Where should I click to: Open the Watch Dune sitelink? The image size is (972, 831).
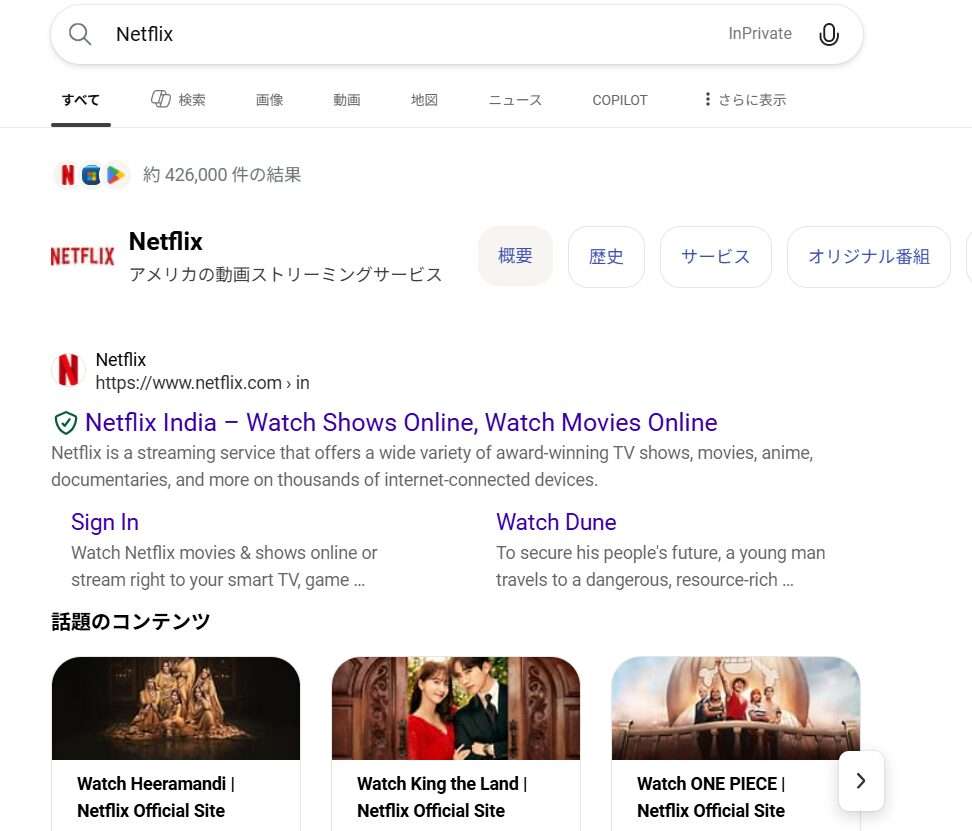[x=556, y=522]
